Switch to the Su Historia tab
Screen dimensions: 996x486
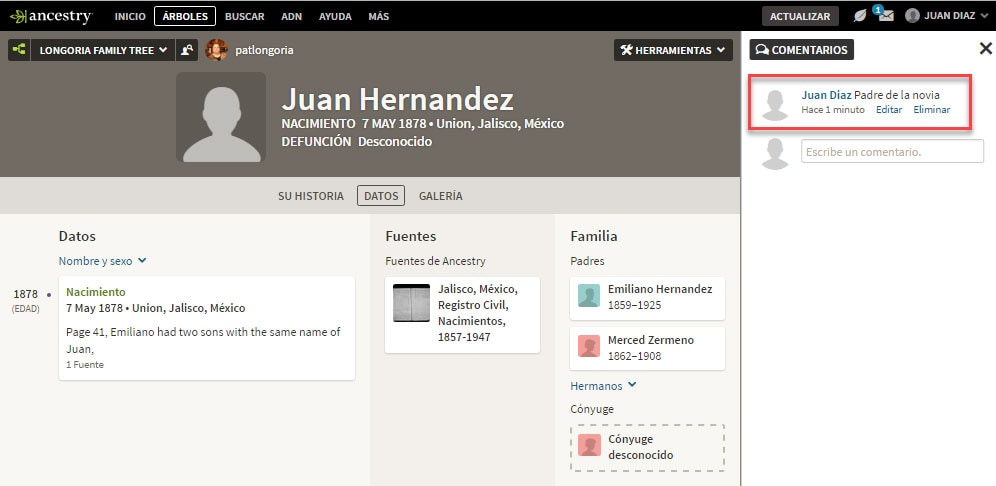click(x=311, y=196)
